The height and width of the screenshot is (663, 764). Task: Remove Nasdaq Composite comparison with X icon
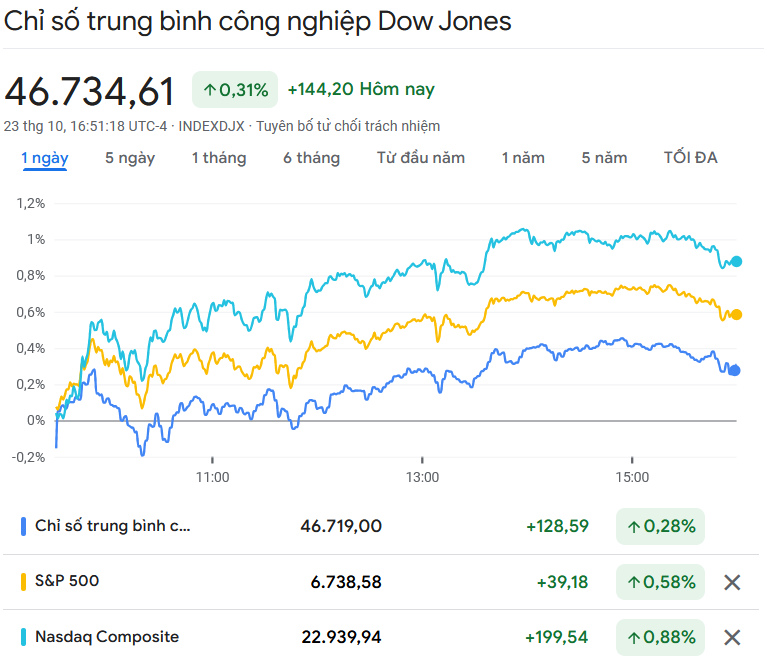732,637
